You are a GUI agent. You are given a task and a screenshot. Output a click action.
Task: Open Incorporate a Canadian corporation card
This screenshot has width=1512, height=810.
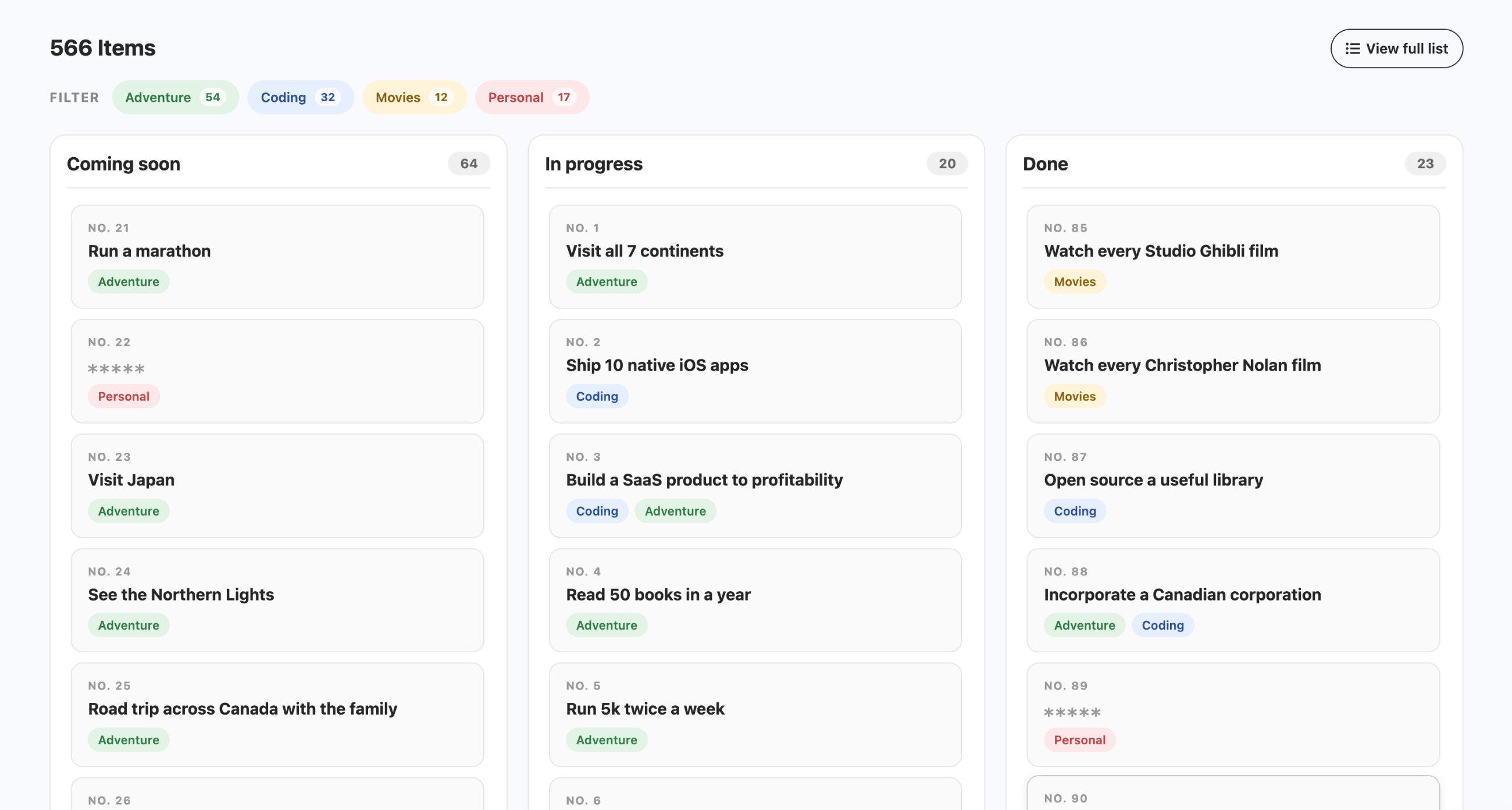1233,600
